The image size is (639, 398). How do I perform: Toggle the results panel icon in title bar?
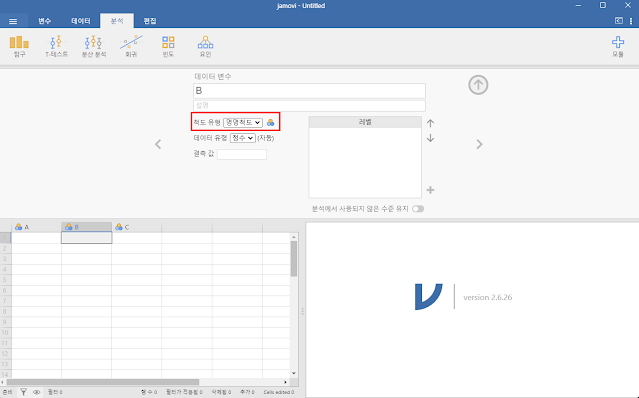click(619, 21)
